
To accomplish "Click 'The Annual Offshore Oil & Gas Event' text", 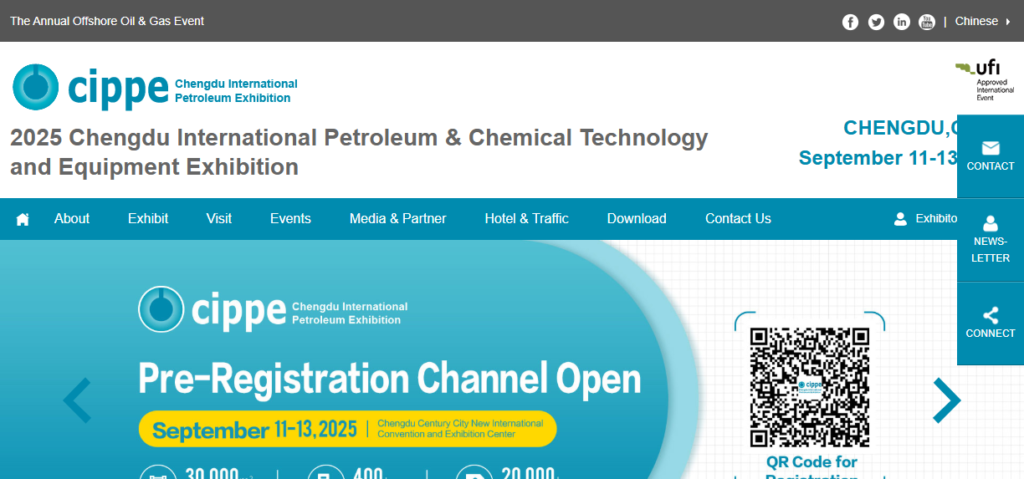I will coord(107,22).
